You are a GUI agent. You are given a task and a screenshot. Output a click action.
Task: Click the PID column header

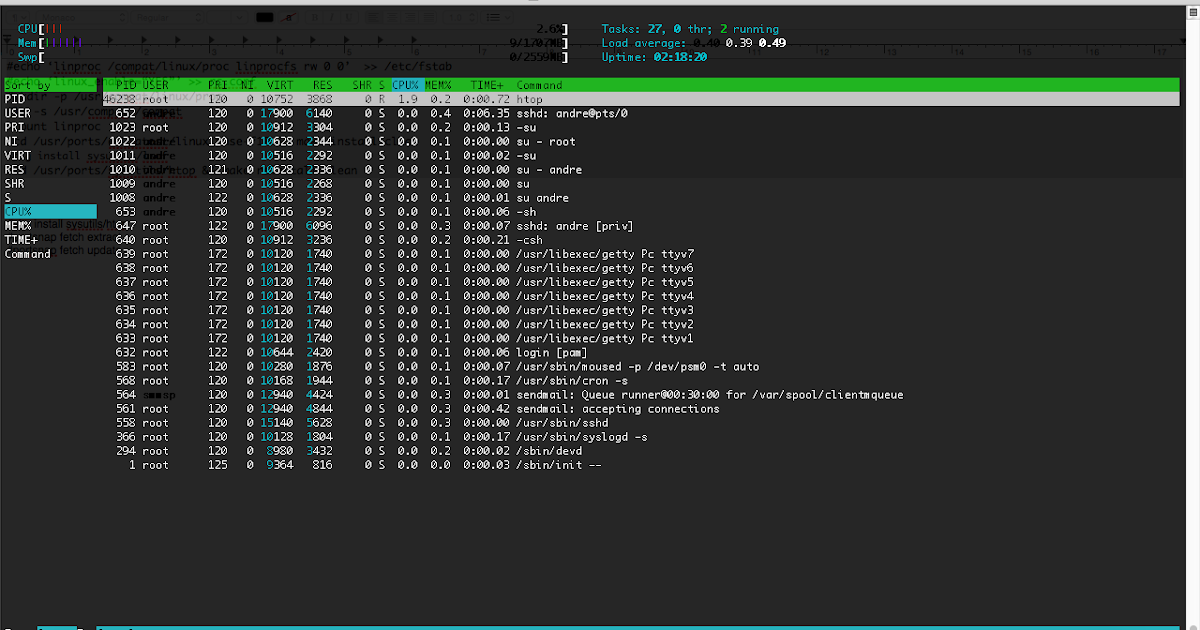125,85
